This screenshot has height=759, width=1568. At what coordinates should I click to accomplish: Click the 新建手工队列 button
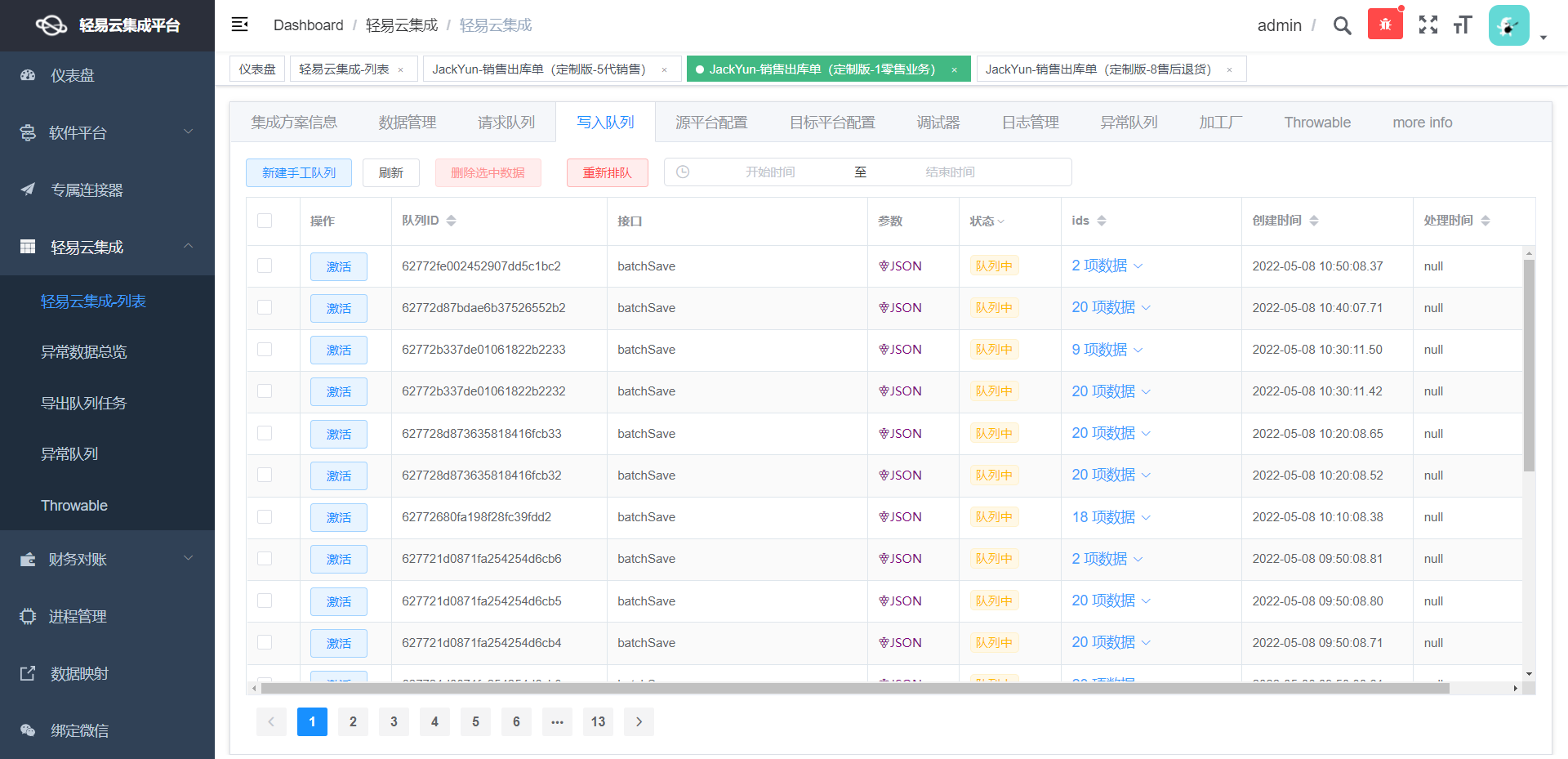coord(298,172)
